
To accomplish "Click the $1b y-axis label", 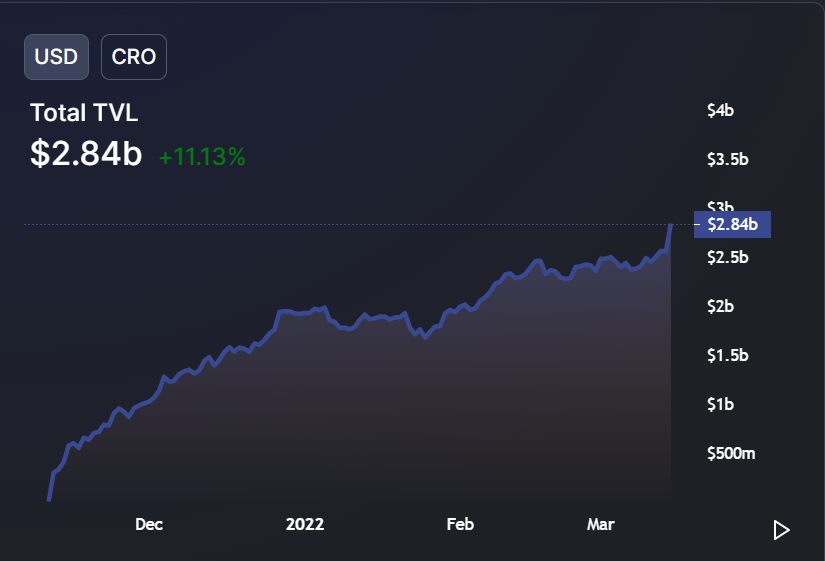I will click(x=720, y=404).
